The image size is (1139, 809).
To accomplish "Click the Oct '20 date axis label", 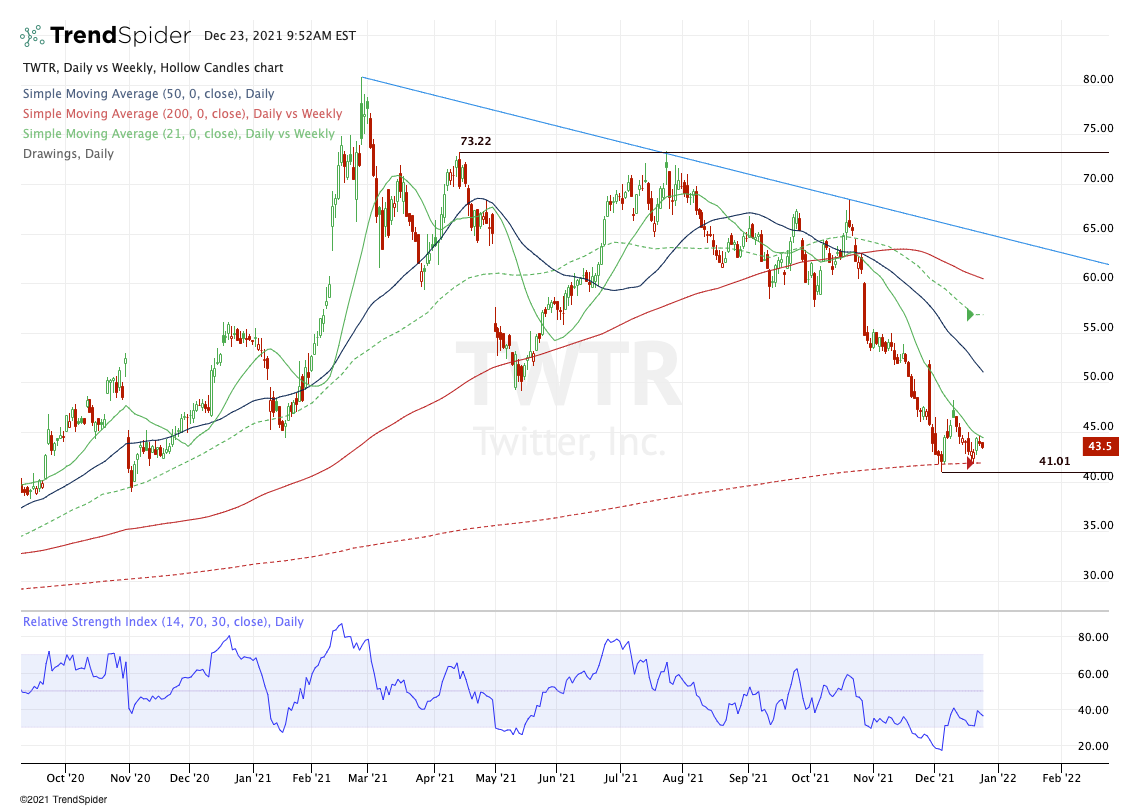I will 65,778.
